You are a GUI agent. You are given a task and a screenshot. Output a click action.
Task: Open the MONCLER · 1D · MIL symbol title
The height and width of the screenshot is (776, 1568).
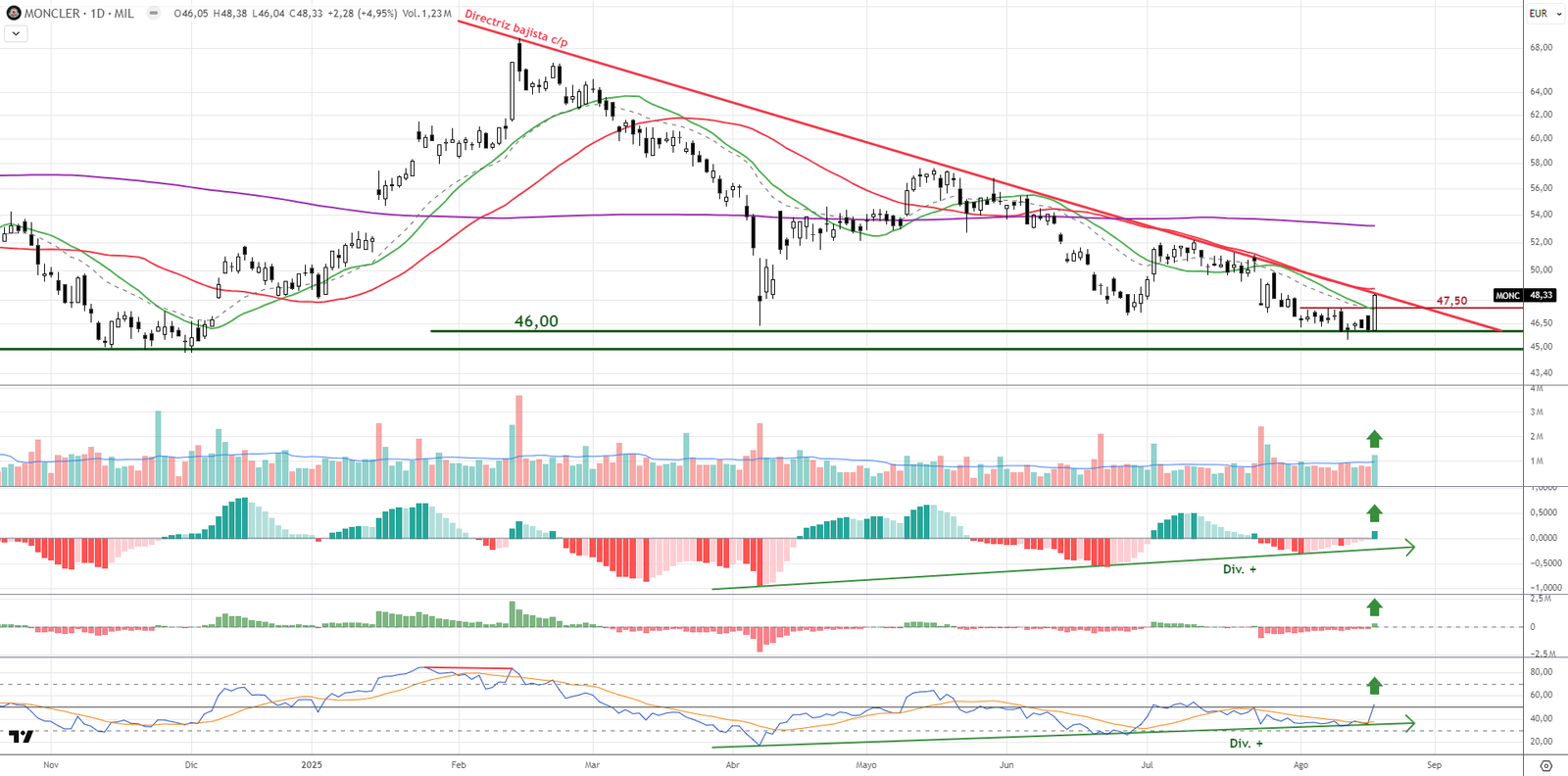coord(79,14)
